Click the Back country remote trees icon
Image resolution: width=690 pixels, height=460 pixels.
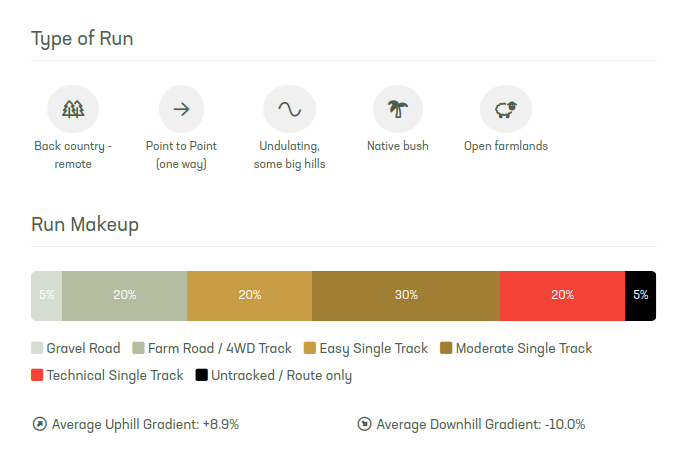(73, 109)
